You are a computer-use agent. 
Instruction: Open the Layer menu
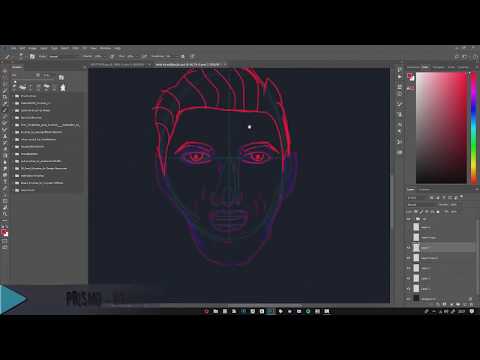coord(44,48)
